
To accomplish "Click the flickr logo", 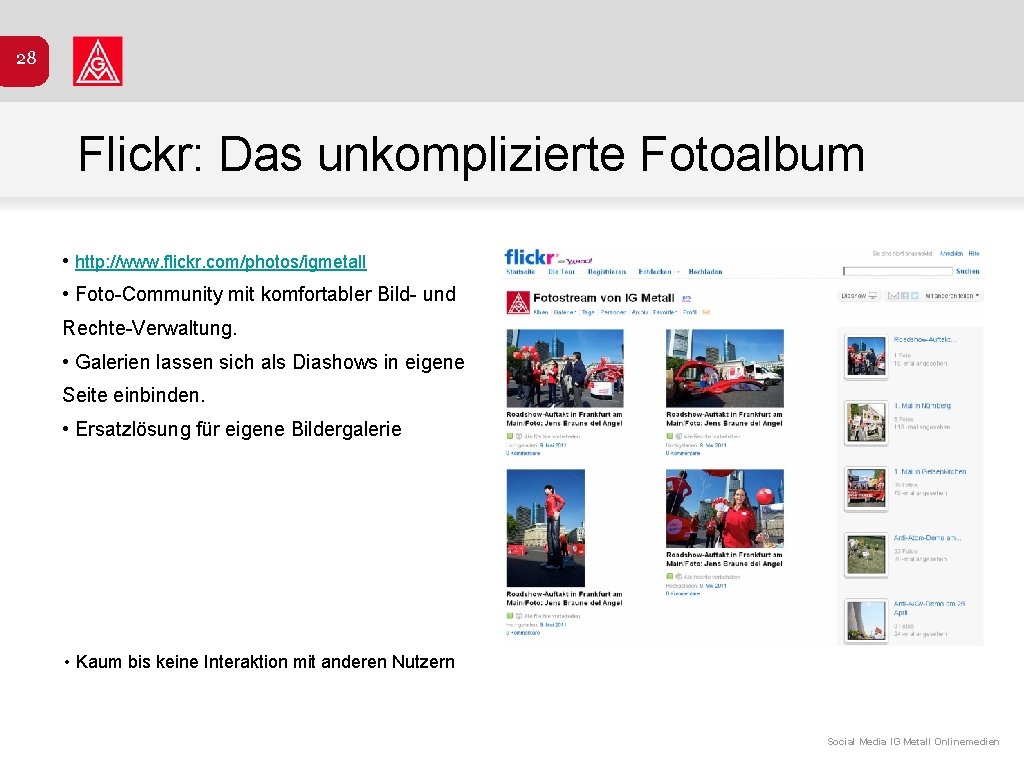I will (x=530, y=257).
